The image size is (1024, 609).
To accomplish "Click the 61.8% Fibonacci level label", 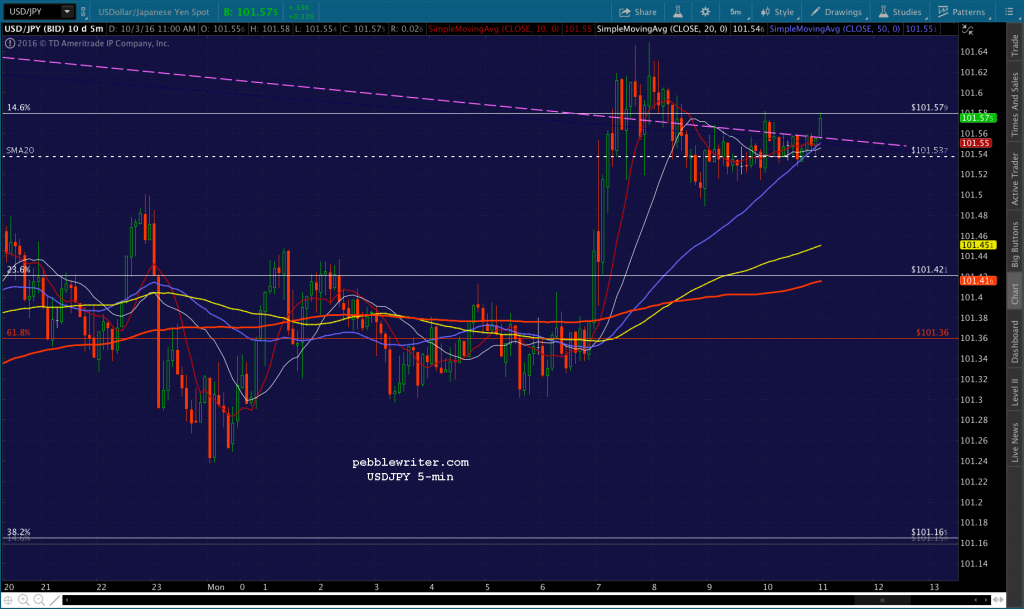I will coord(18,332).
